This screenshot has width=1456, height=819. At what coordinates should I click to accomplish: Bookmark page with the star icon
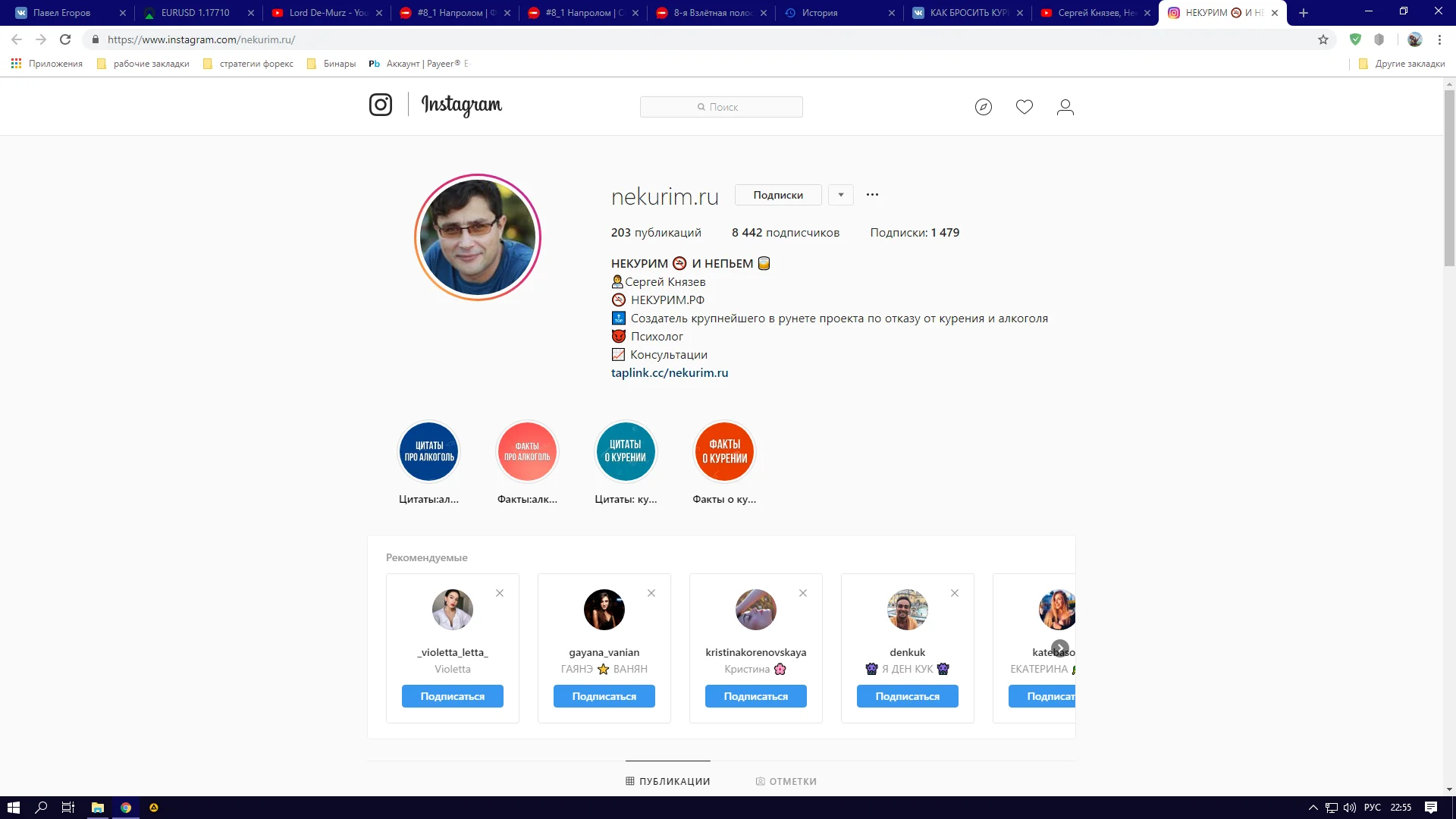(1323, 39)
